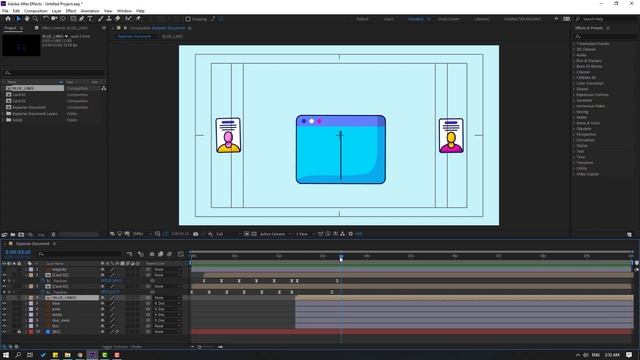Enable frame blending icon in timeline

(160, 254)
